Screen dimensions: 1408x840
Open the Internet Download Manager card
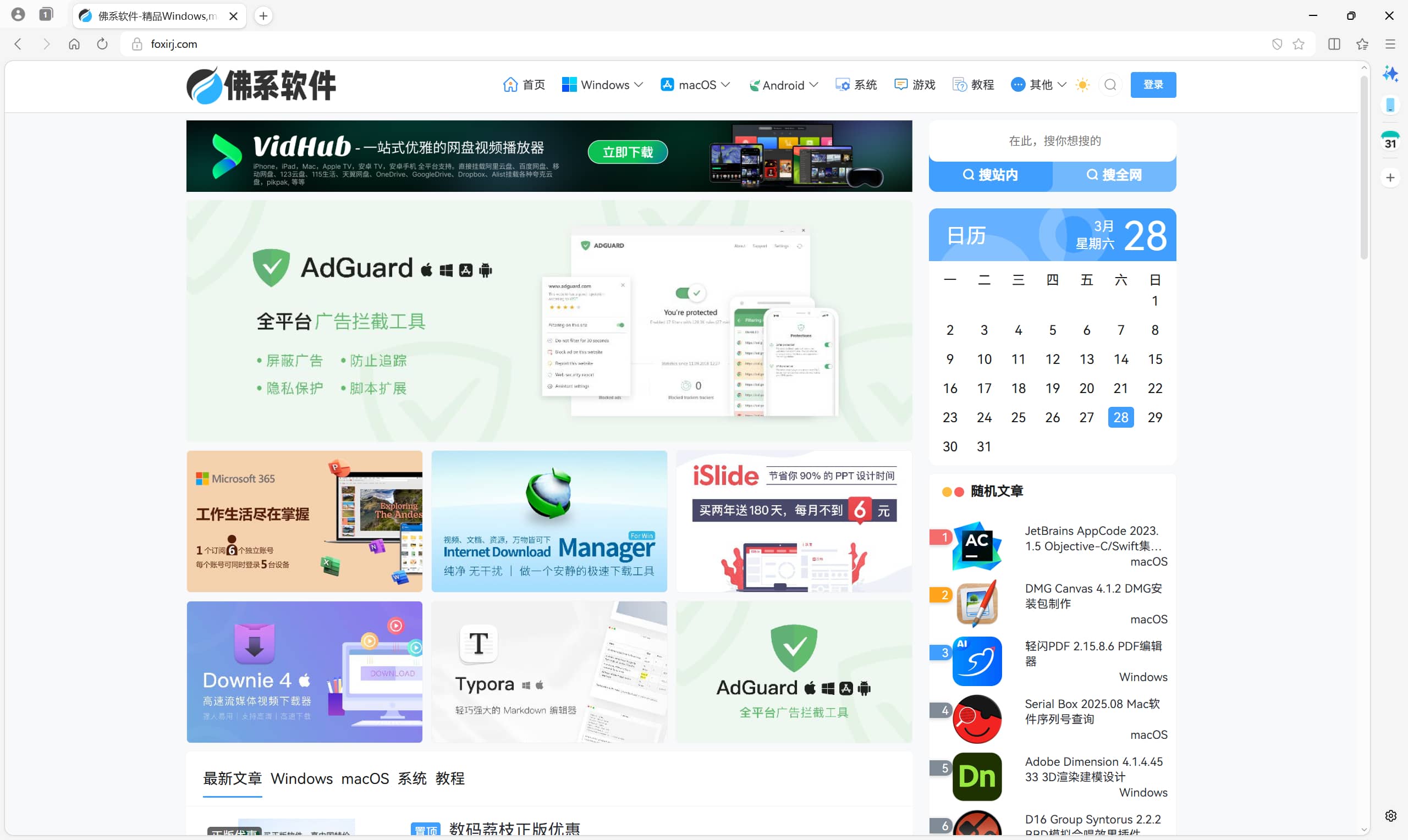coord(549,521)
